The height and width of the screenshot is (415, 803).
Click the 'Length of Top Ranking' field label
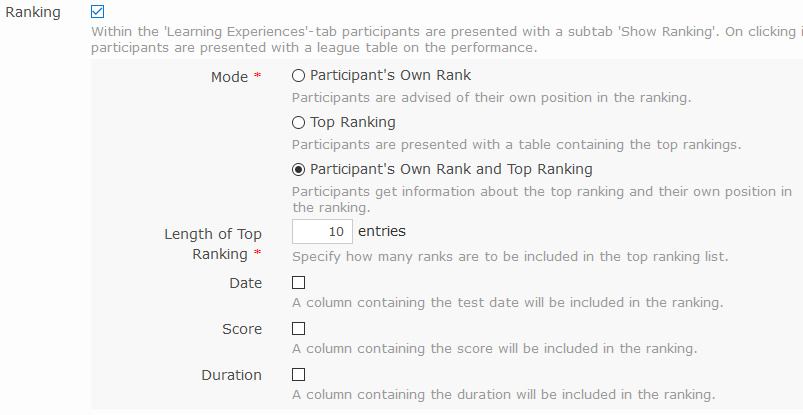[x=212, y=244]
